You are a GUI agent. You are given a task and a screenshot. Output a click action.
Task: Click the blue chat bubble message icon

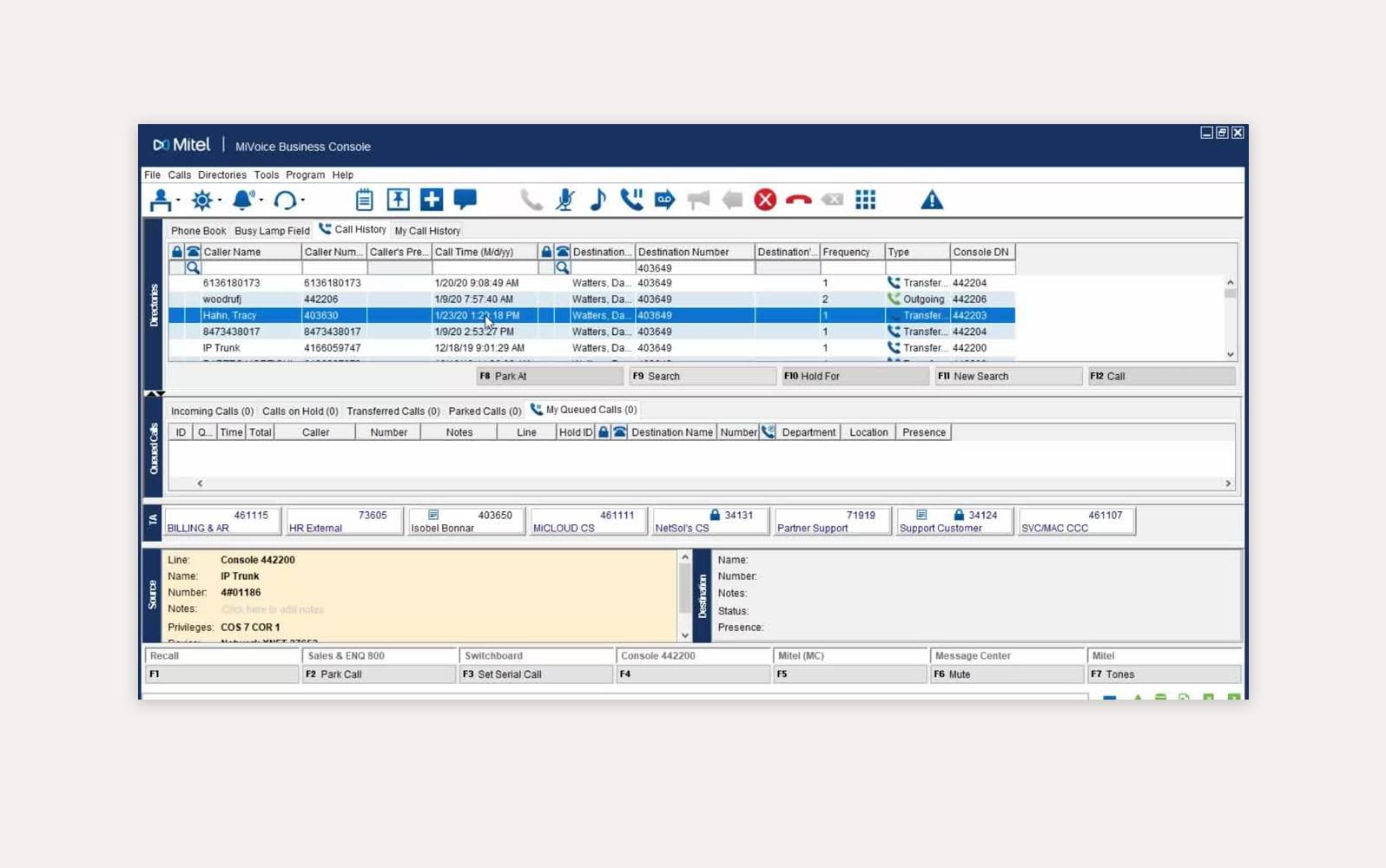(x=465, y=200)
